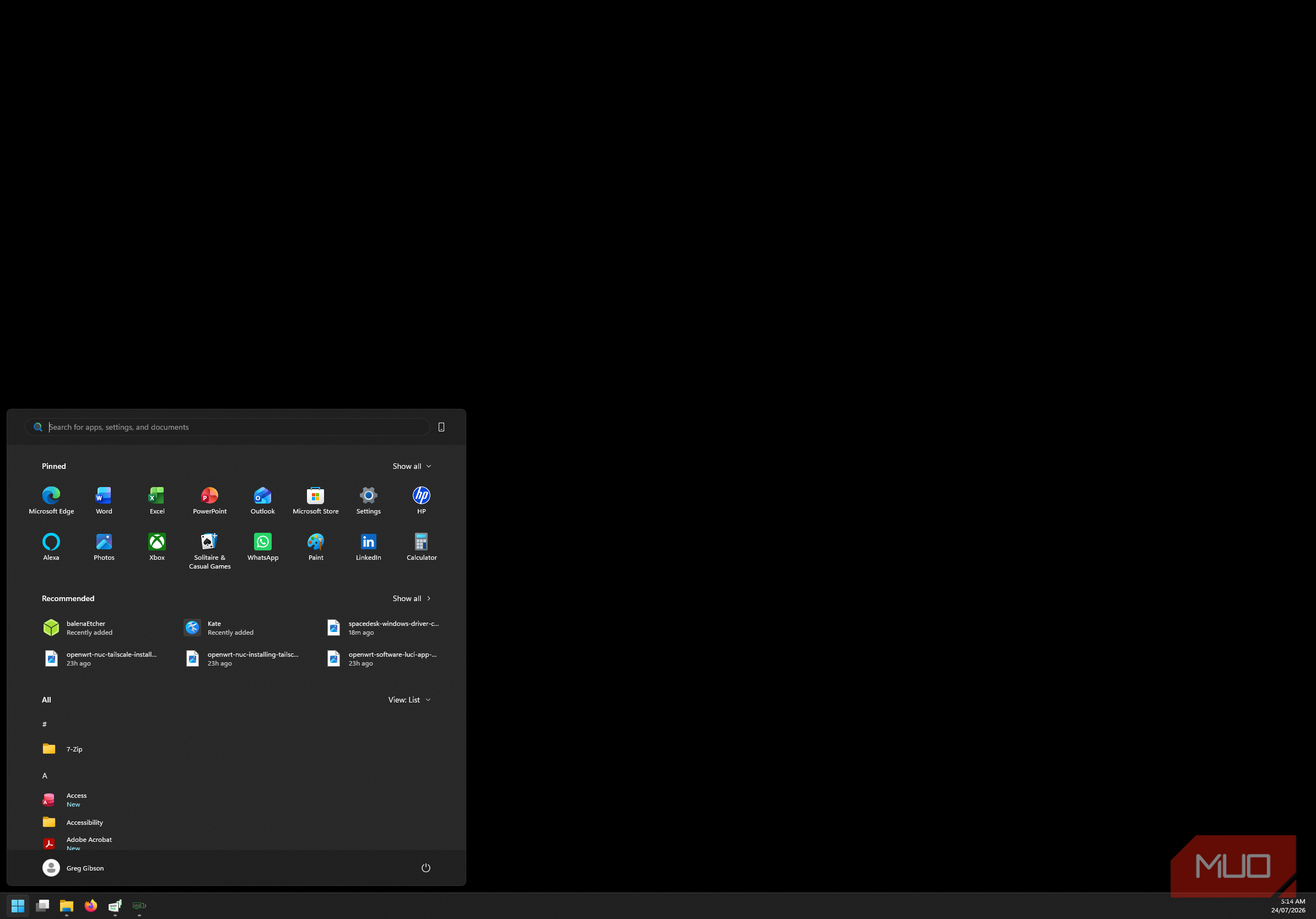Open the spacedesk app on the taskbar
1316x919 pixels.
coord(115,905)
